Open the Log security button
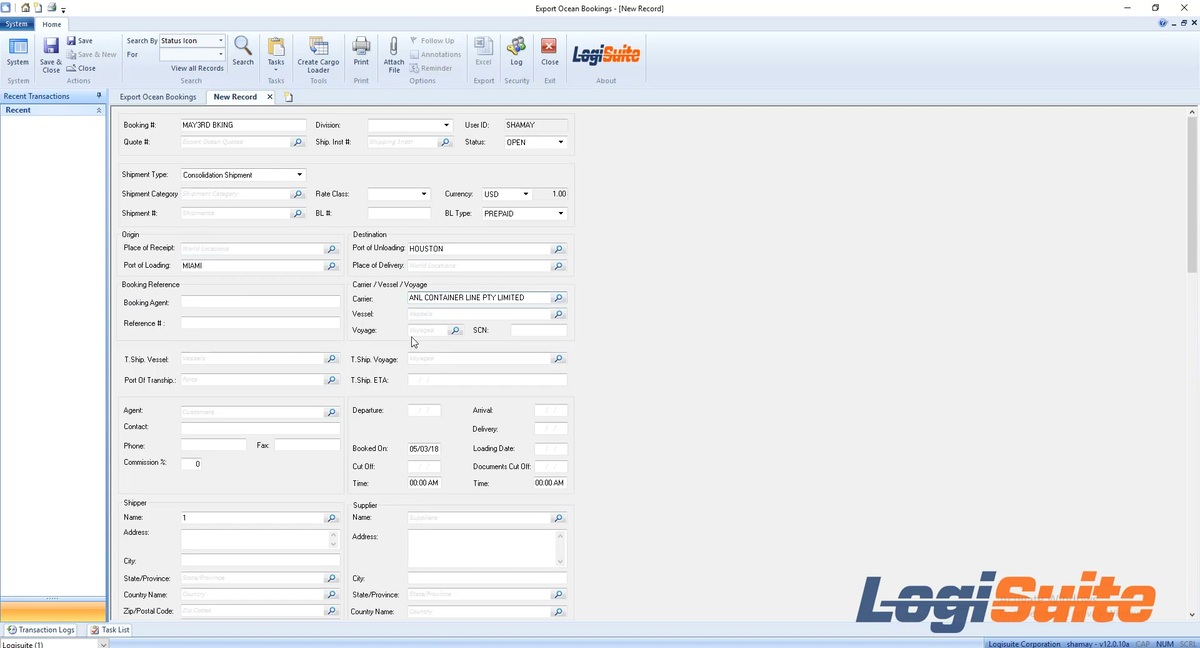This screenshot has width=1200, height=648. tap(516, 52)
